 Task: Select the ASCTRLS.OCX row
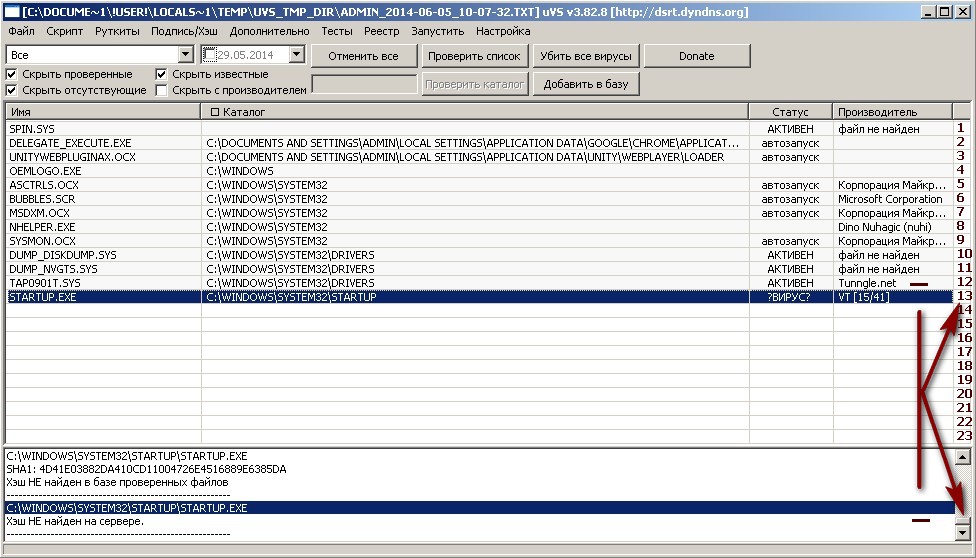[479, 185]
